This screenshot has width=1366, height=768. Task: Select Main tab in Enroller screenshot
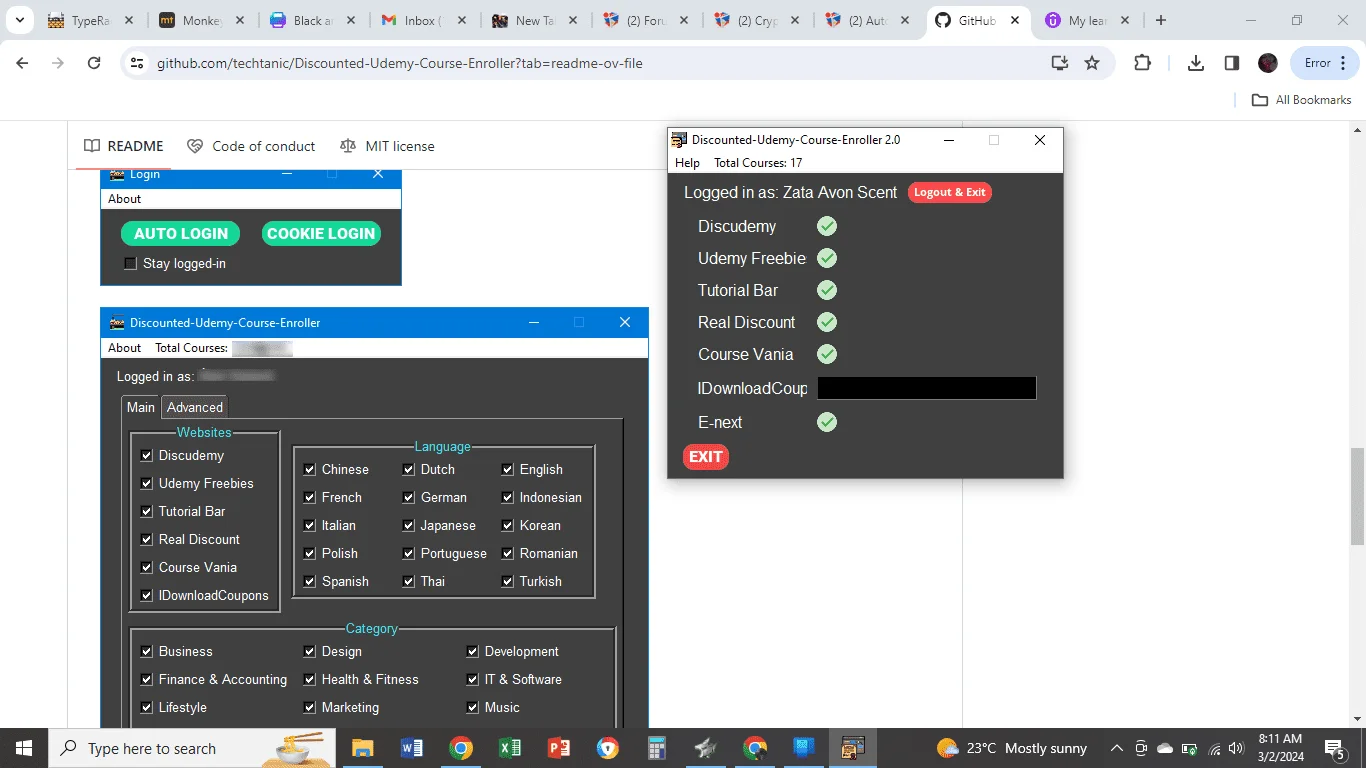[x=141, y=407]
